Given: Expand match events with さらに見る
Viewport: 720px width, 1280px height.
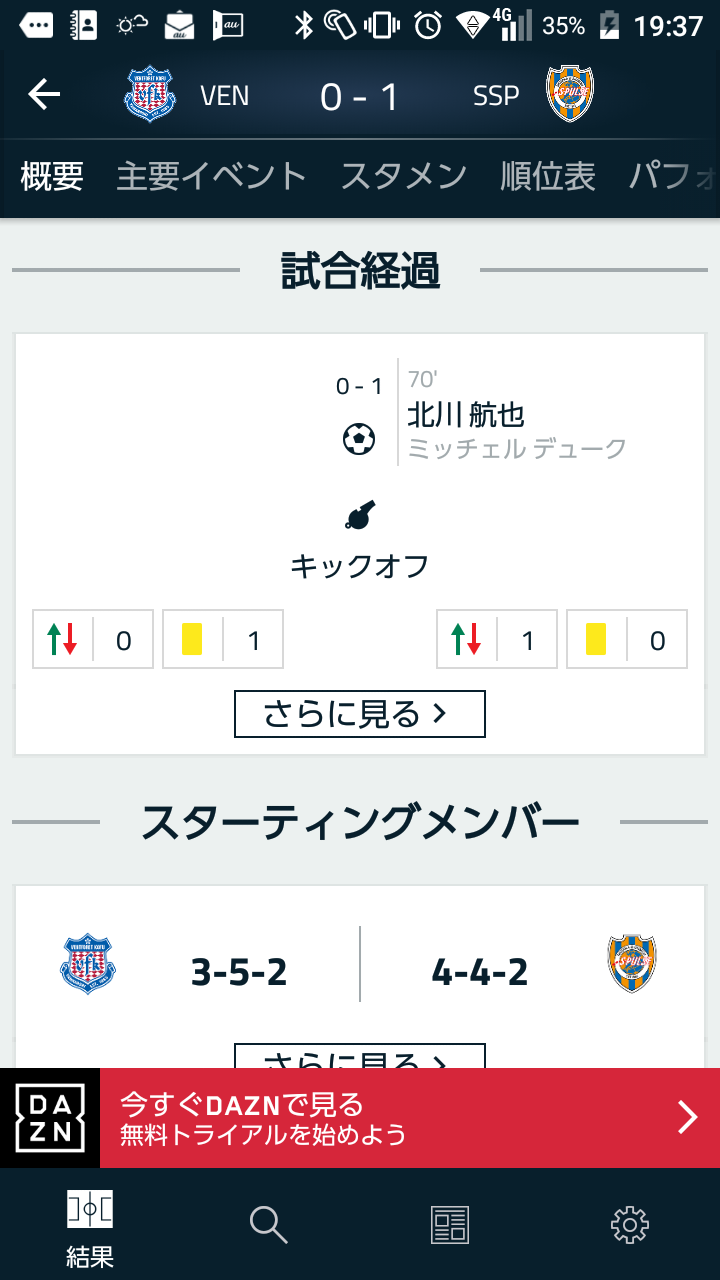Looking at the screenshot, I should 359,714.
